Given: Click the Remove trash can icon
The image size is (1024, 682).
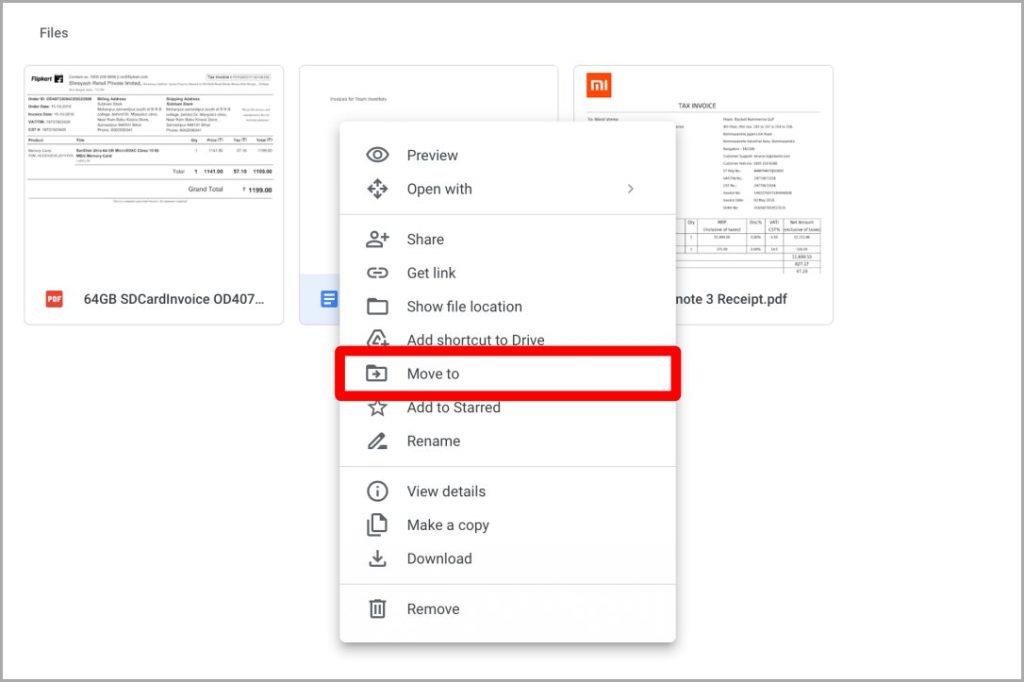Looking at the screenshot, I should coord(377,609).
